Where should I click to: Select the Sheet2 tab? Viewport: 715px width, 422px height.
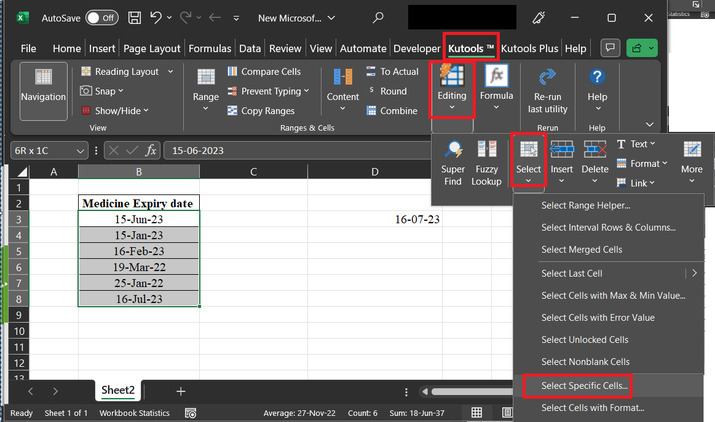(x=118, y=391)
